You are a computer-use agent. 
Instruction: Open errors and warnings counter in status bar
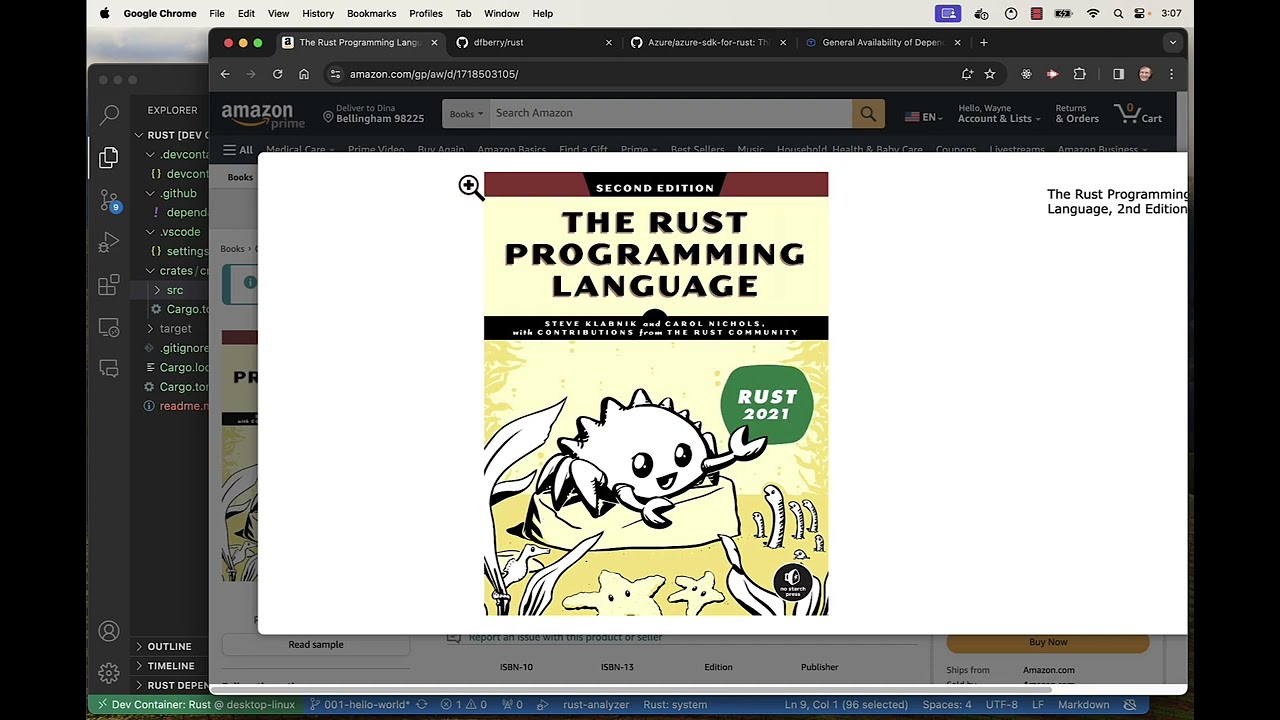[464, 705]
